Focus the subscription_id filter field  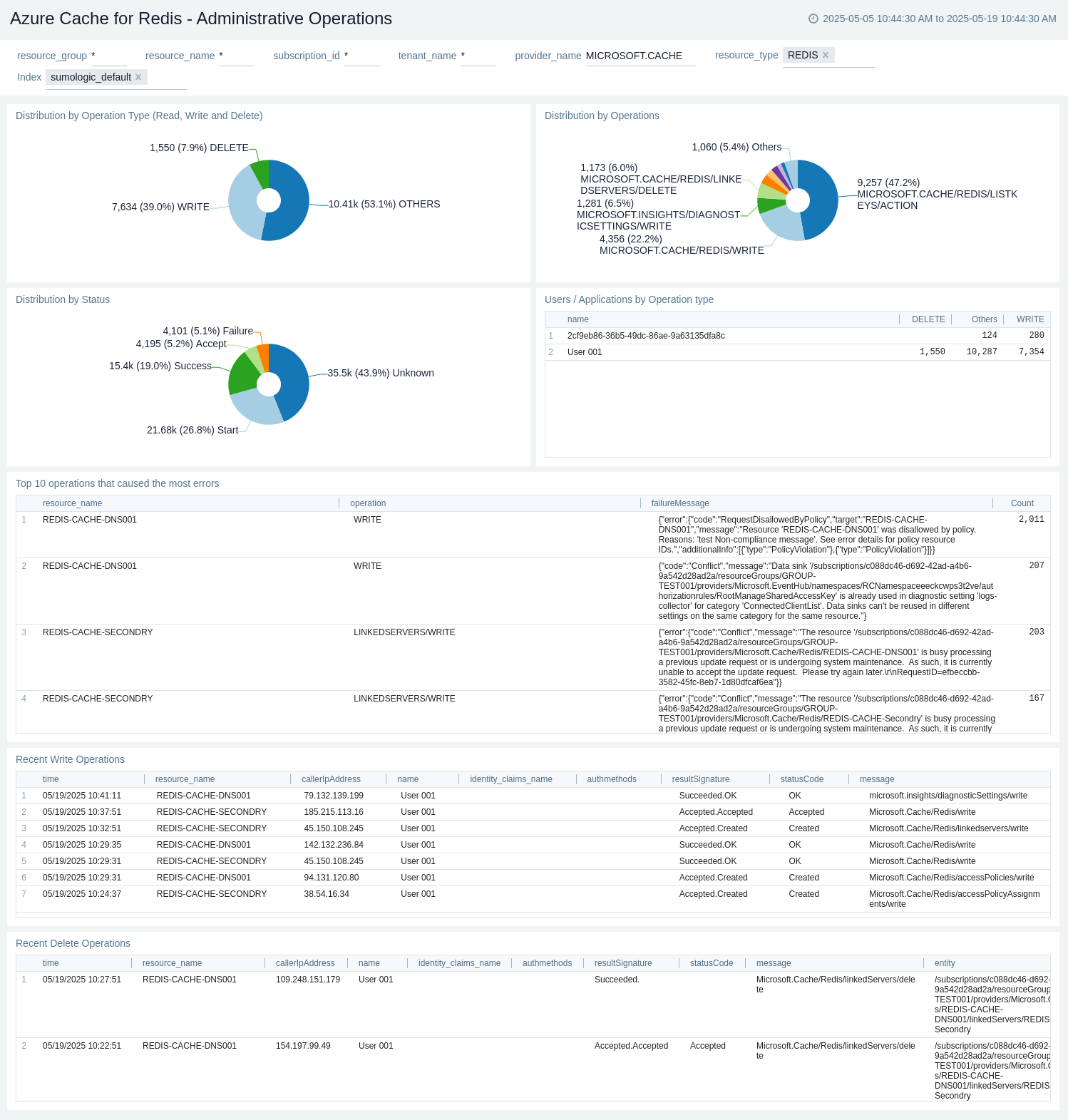(362, 56)
